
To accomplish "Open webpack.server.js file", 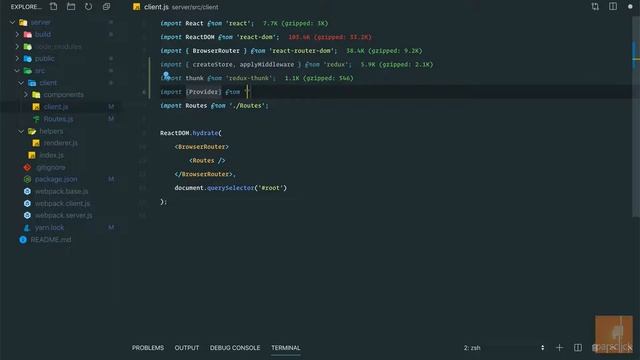I will tap(63, 216).
